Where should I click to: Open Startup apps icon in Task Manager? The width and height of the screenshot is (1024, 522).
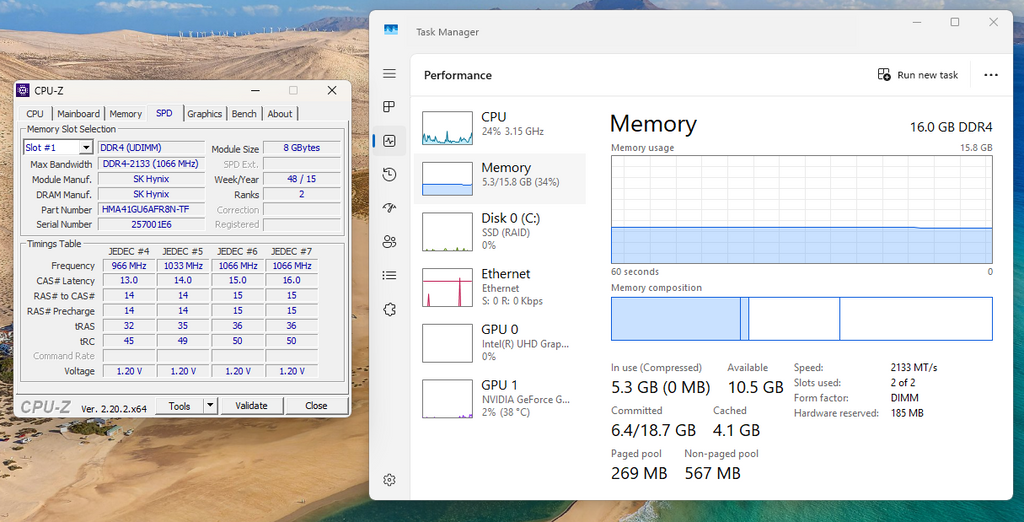pos(389,208)
